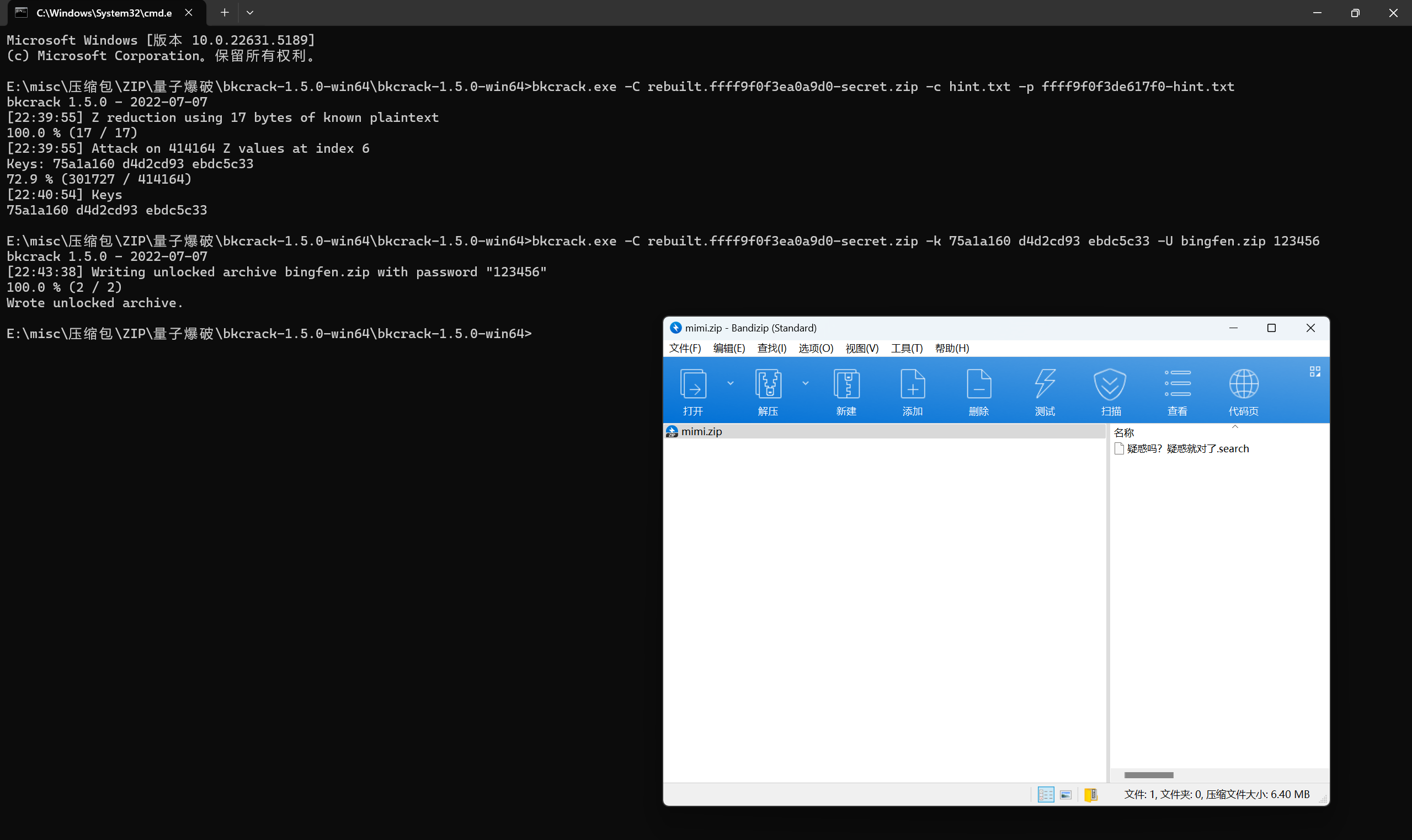Restore down the terminal window
Screen dimensions: 1412x840
click(x=1355, y=13)
